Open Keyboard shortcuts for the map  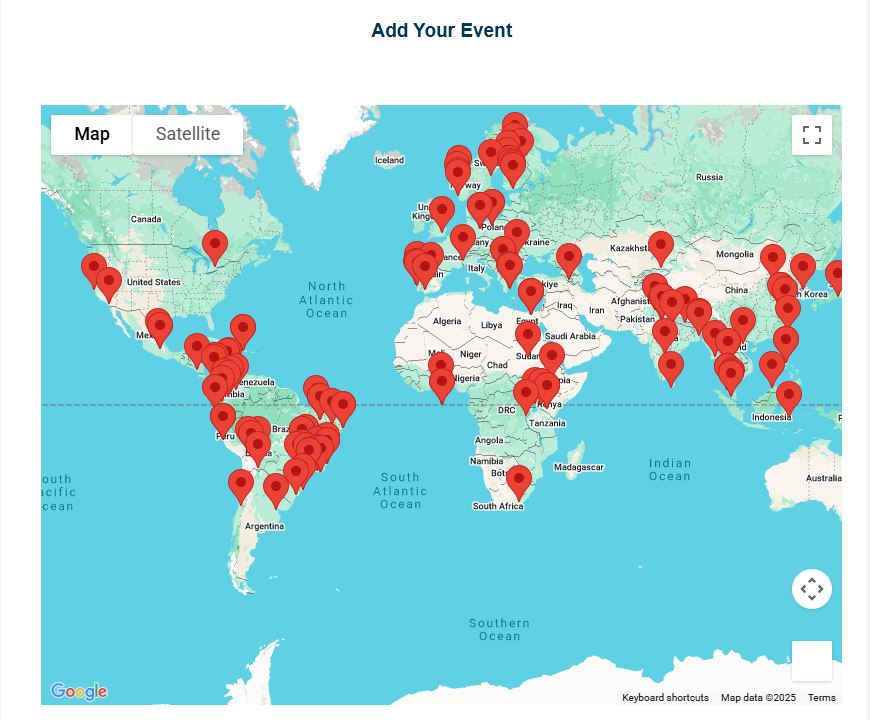click(665, 697)
